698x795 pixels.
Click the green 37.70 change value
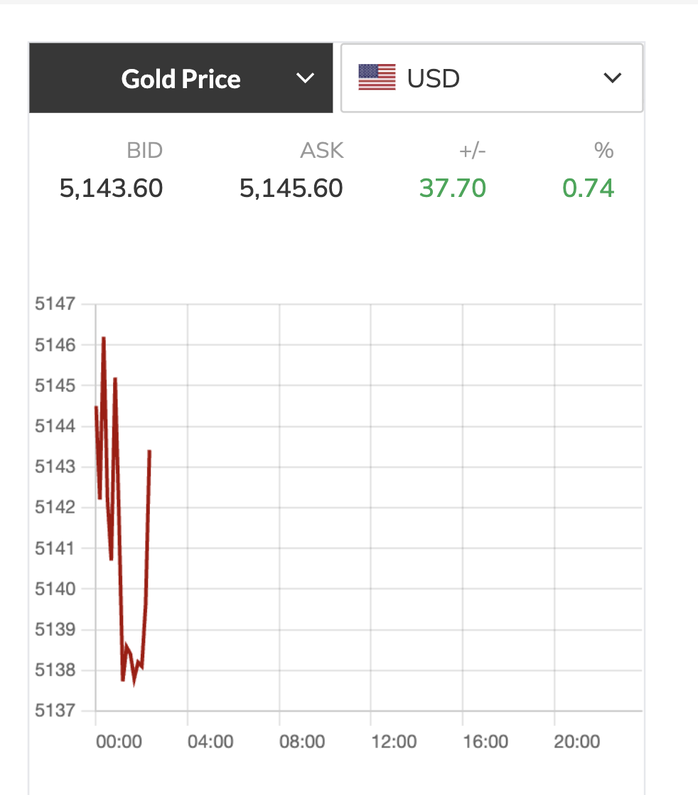452,188
